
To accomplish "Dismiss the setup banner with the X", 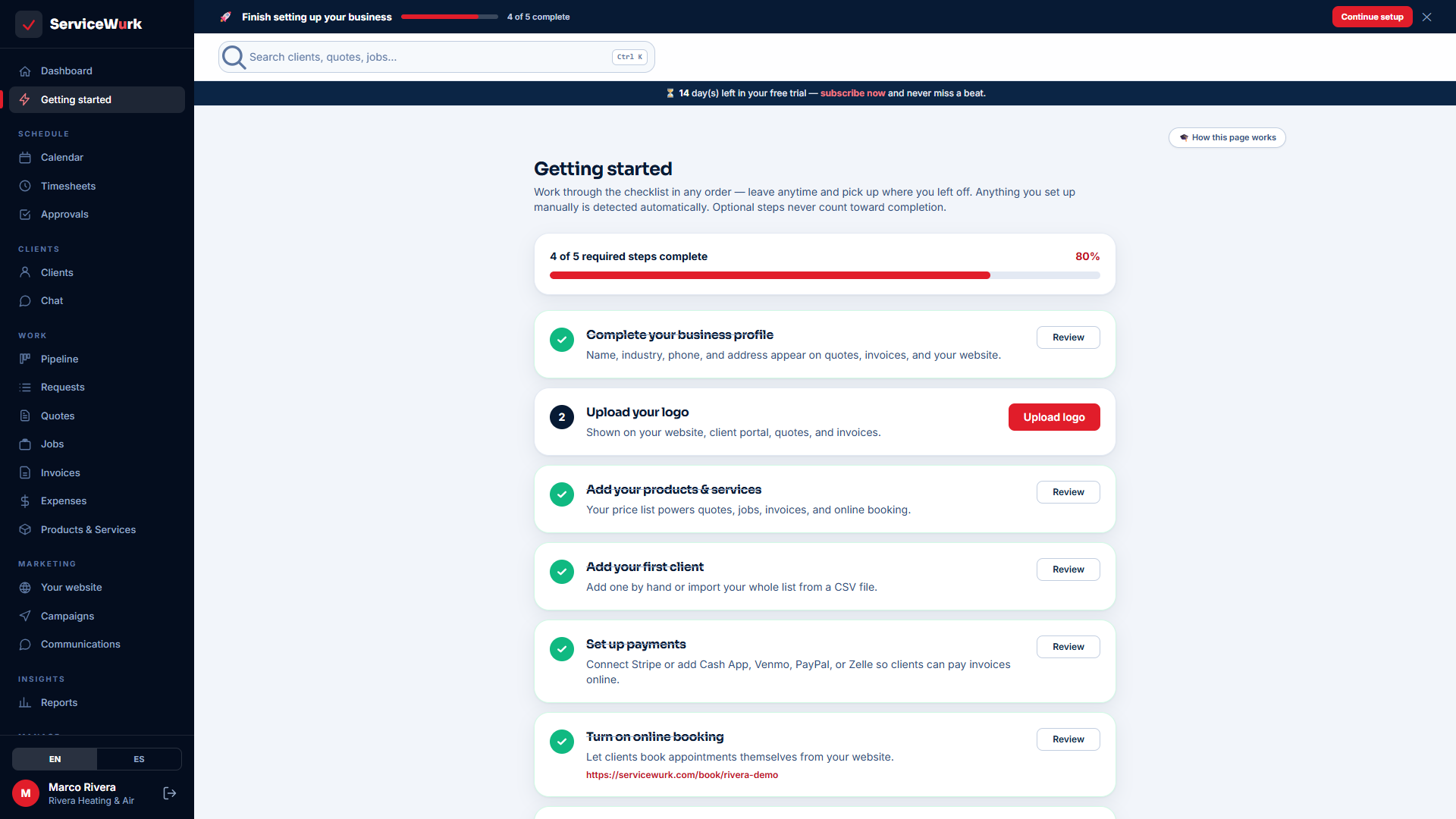I will (x=1427, y=17).
